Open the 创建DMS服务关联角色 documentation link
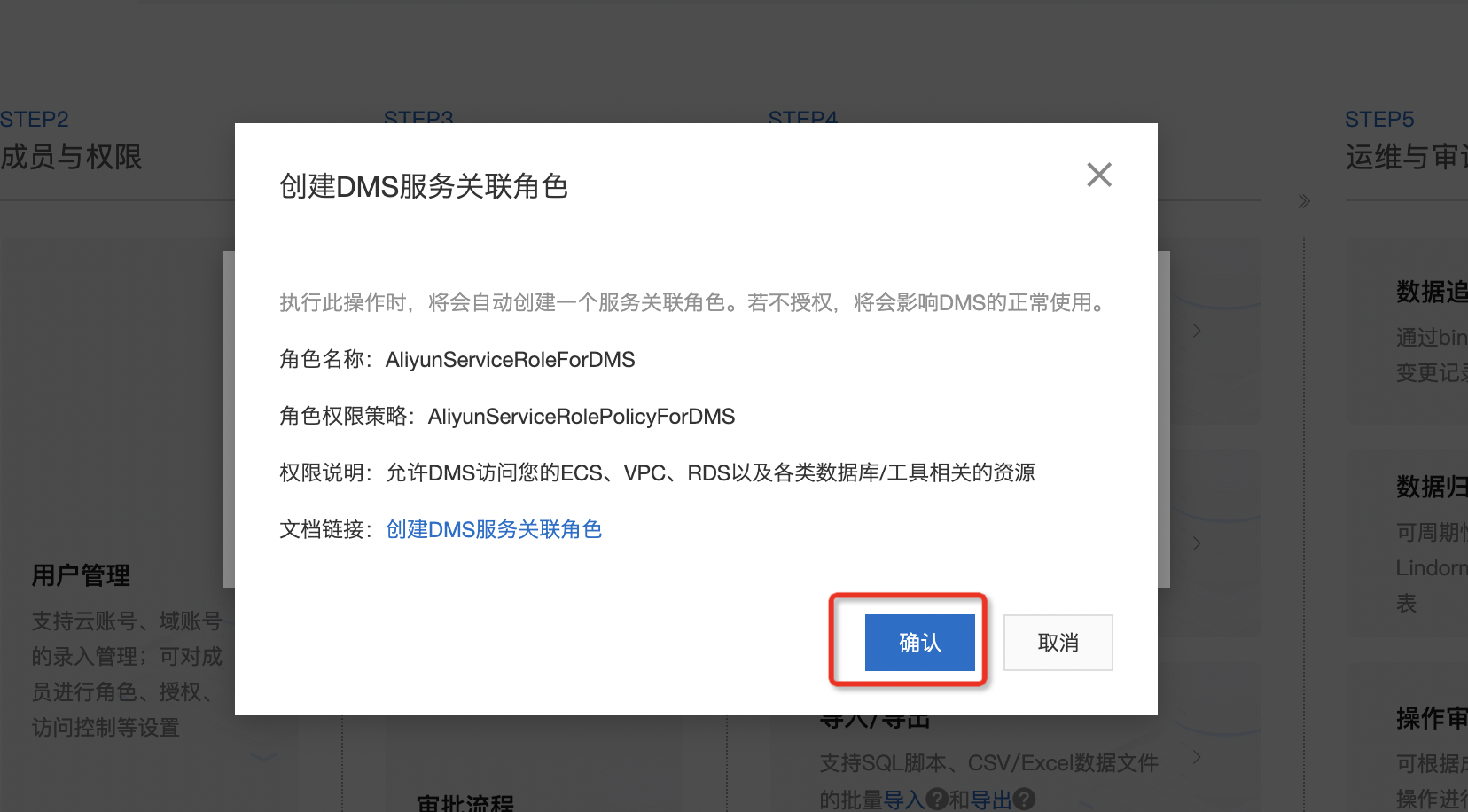Viewport: 1468px width, 812px height. coord(494,529)
